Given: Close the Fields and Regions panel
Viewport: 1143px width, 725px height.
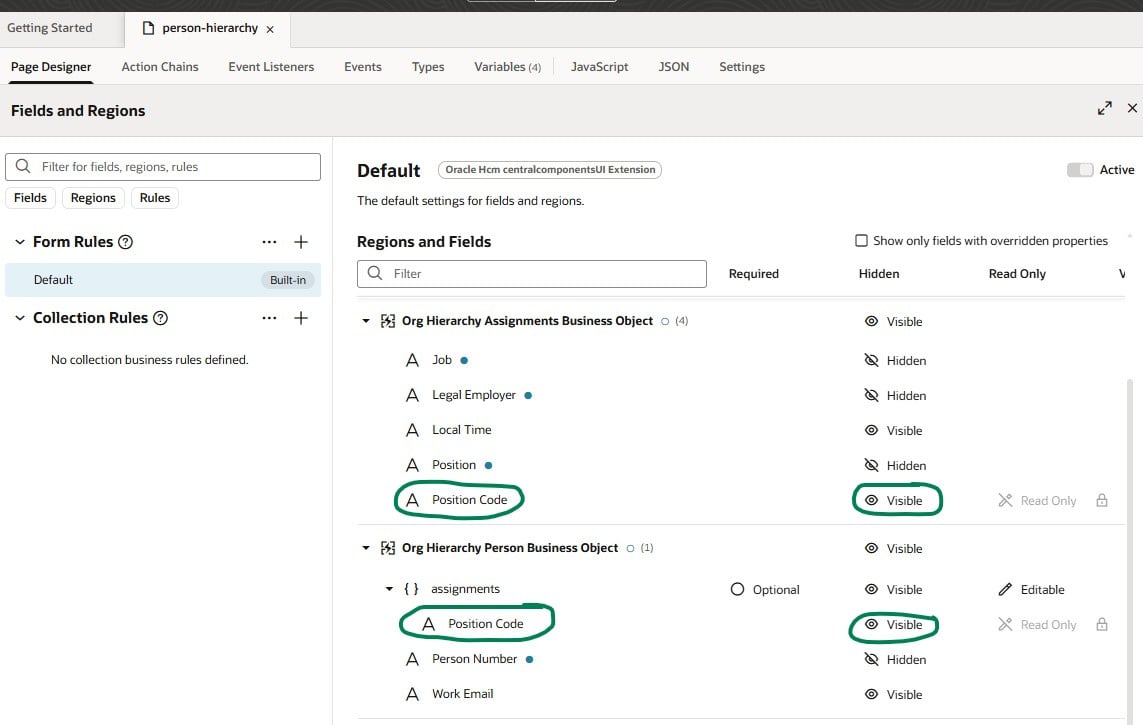Looking at the screenshot, I should [x=1132, y=108].
